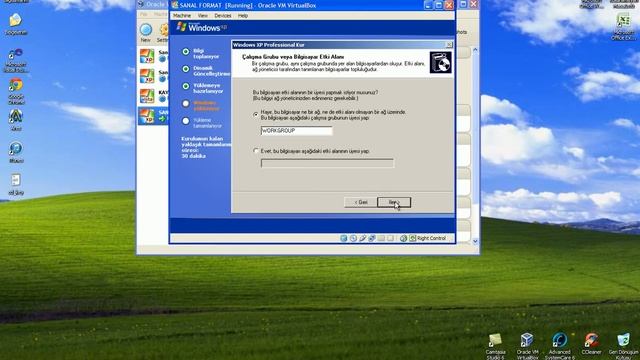
Task: Click the Right Control host key label
Action: coord(431,238)
